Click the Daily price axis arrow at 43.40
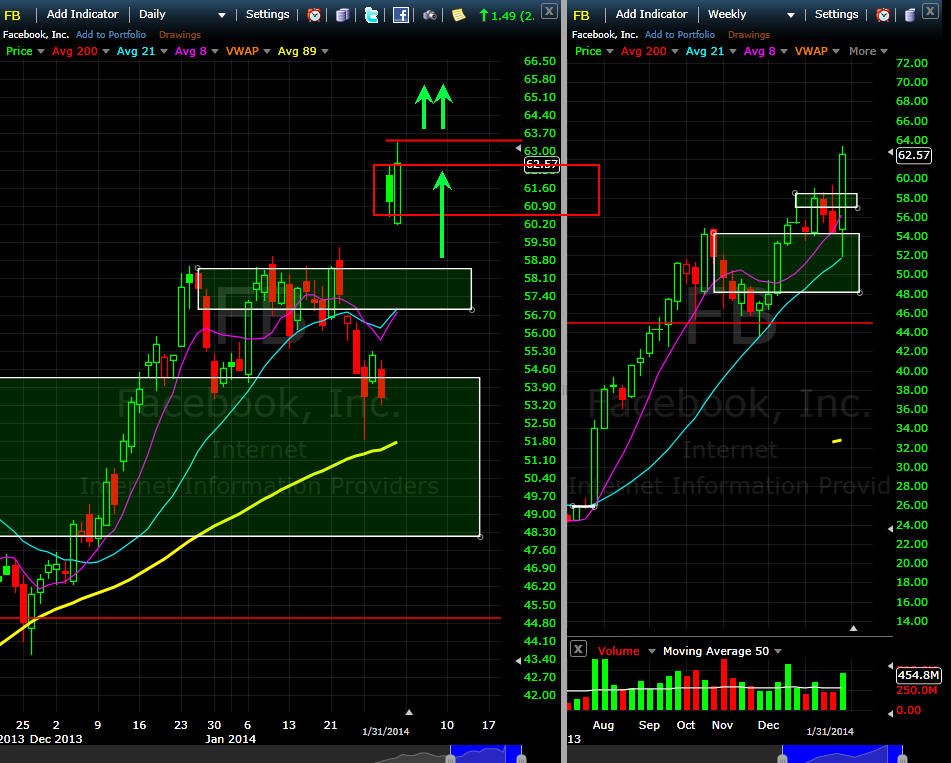Image resolution: width=951 pixels, height=763 pixels. pos(518,660)
